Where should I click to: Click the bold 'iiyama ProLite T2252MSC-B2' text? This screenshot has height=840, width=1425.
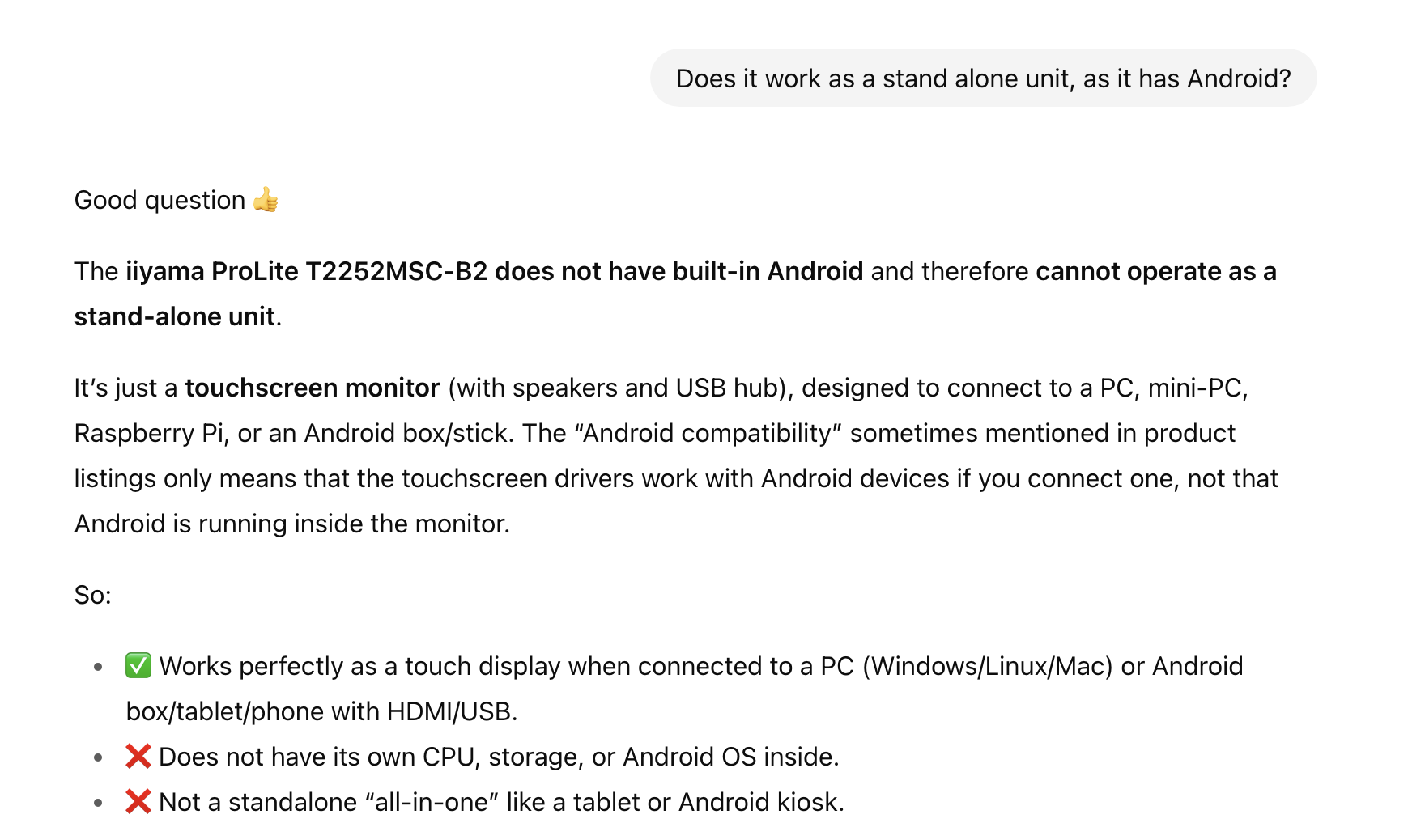click(x=307, y=271)
